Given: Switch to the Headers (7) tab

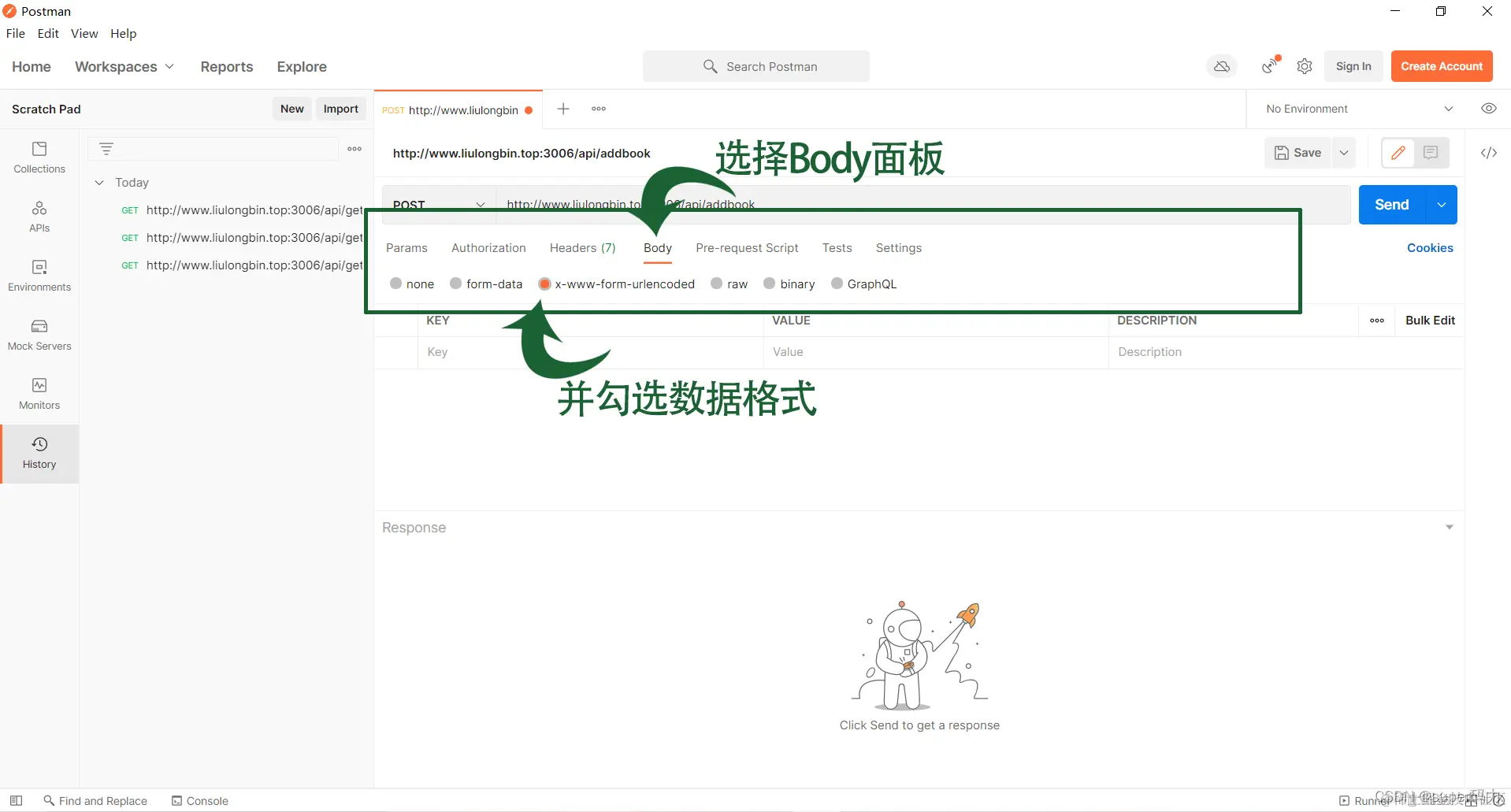Looking at the screenshot, I should click(x=583, y=248).
